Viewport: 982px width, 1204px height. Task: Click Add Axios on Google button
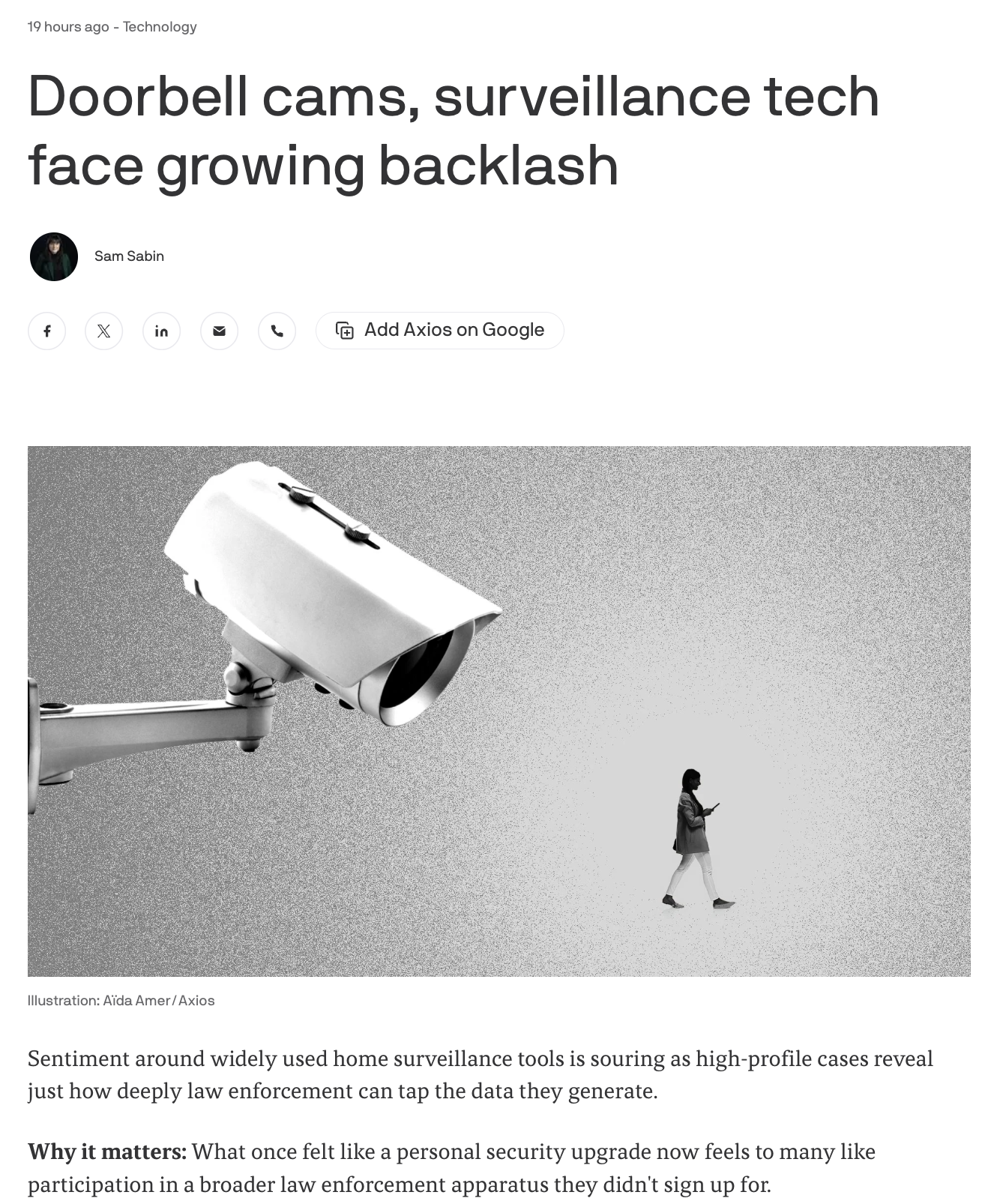tap(440, 331)
